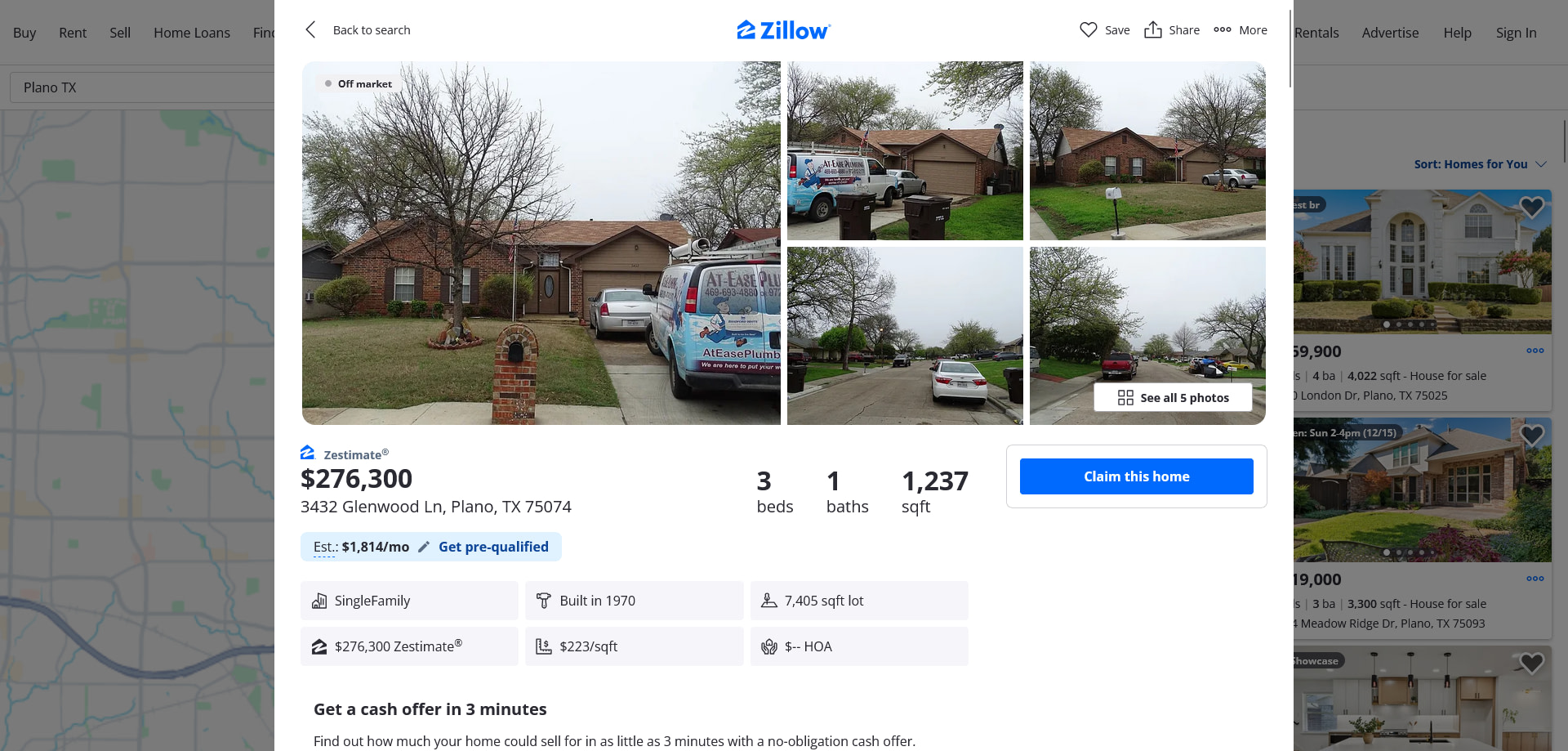This screenshot has width=1568, height=751.
Task: Open the More three-dots menu
Action: point(1240,30)
